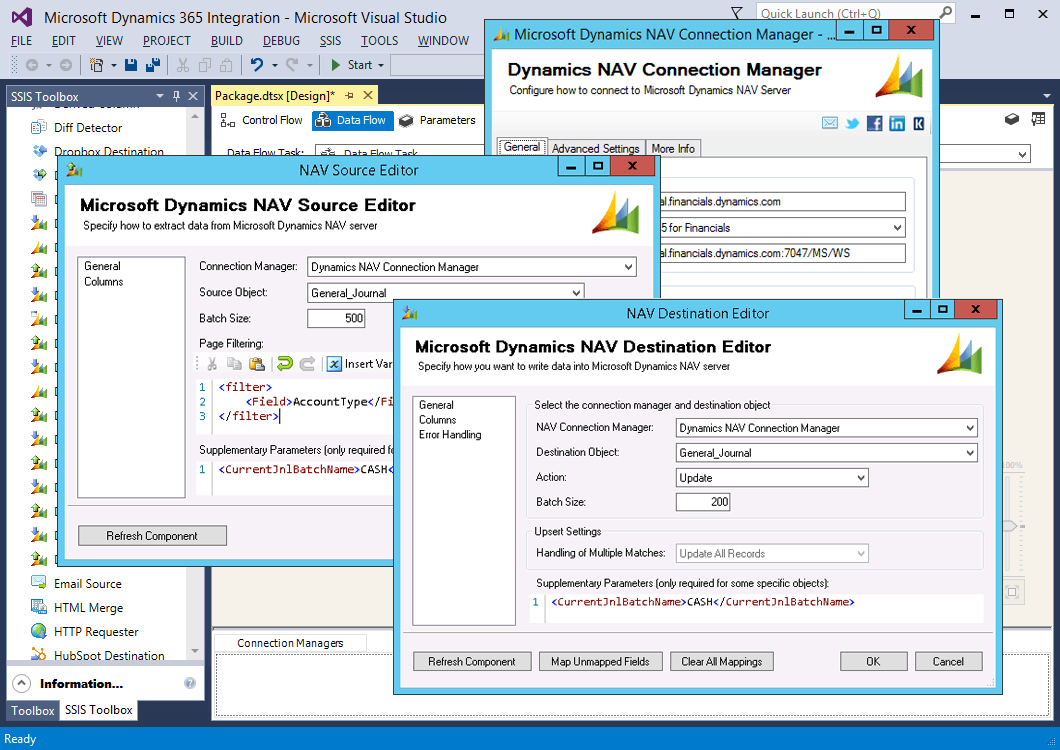
Task: Open the Action dropdown set to Update
Action: tap(861, 478)
